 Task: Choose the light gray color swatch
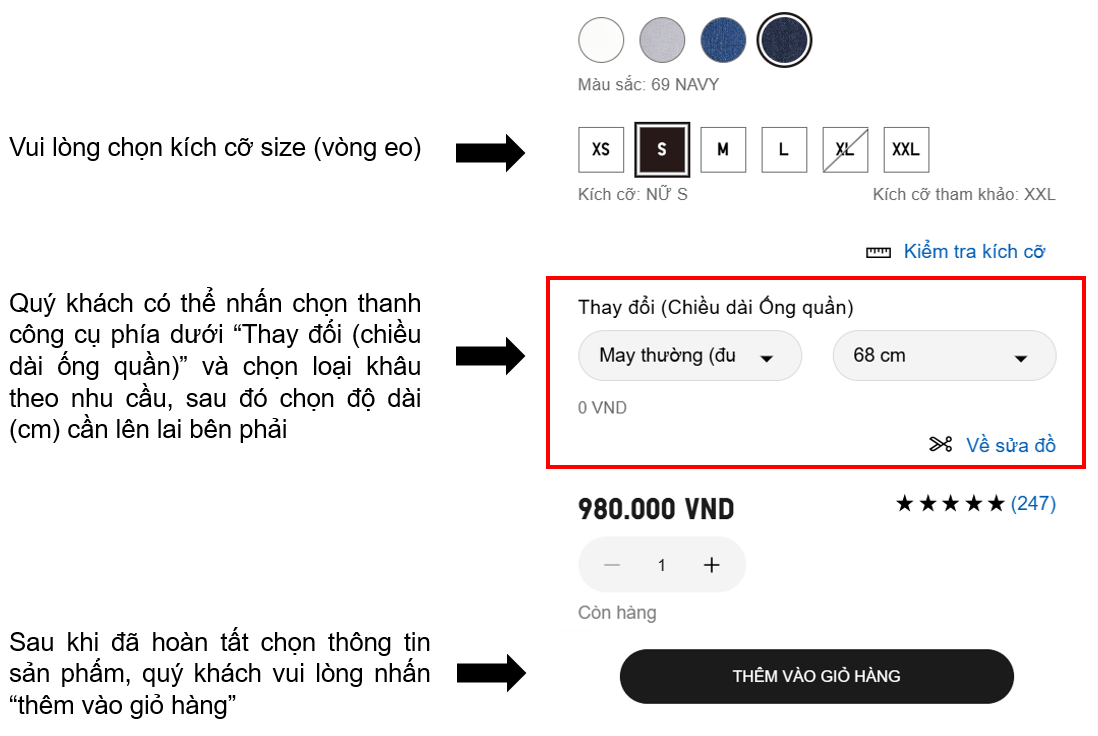point(662,41)
